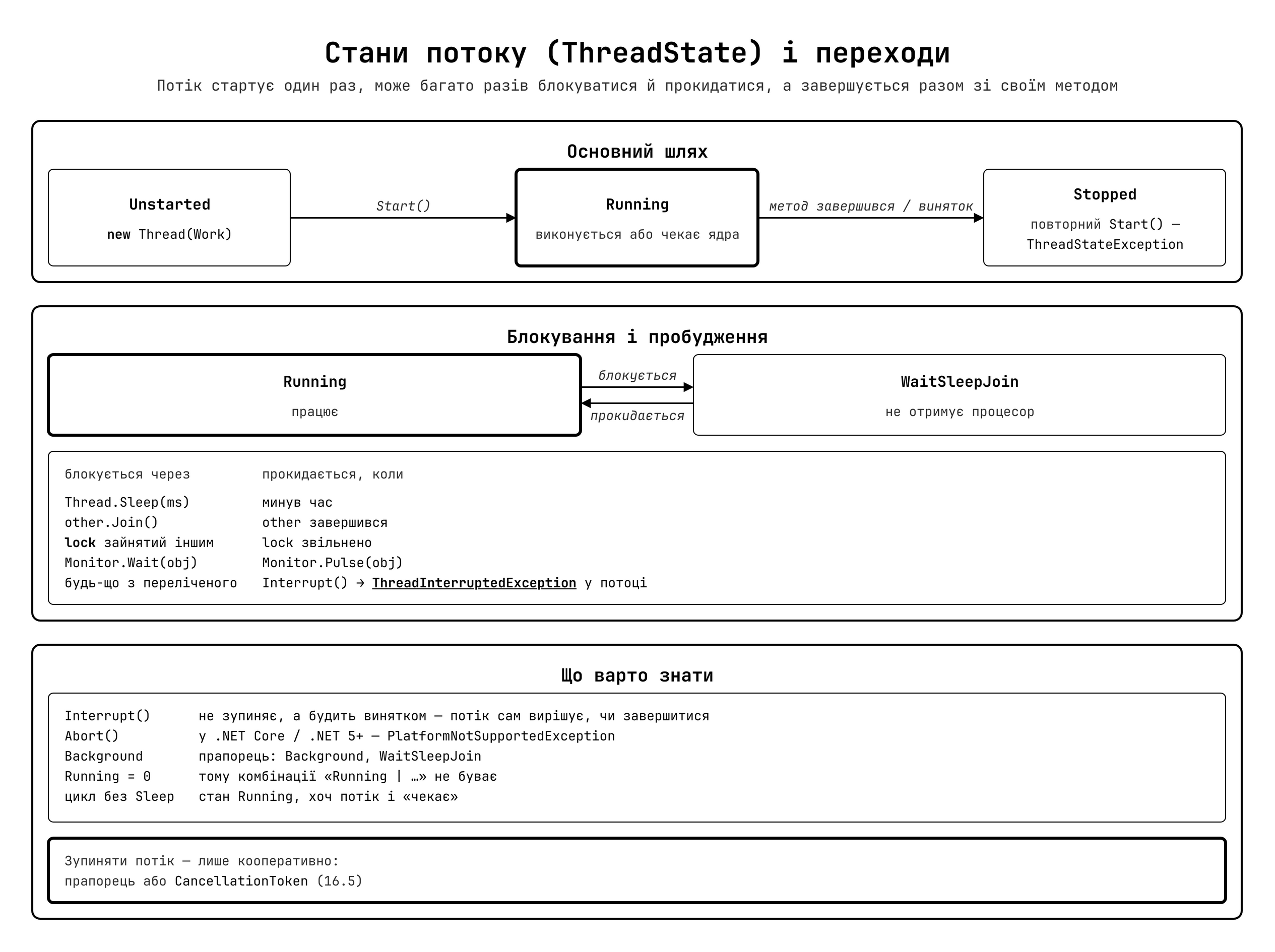1275x952 pixels.
Task: Click the Running box «виконується або чекає ядра»
Action: pos(637,217)
